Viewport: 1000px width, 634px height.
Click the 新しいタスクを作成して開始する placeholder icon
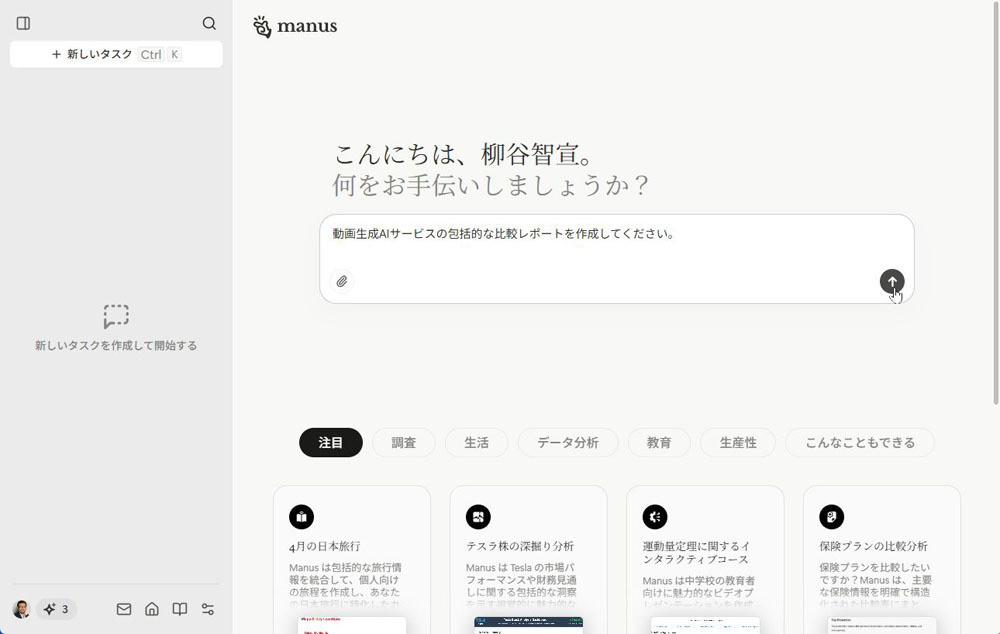tap(116, 316)
